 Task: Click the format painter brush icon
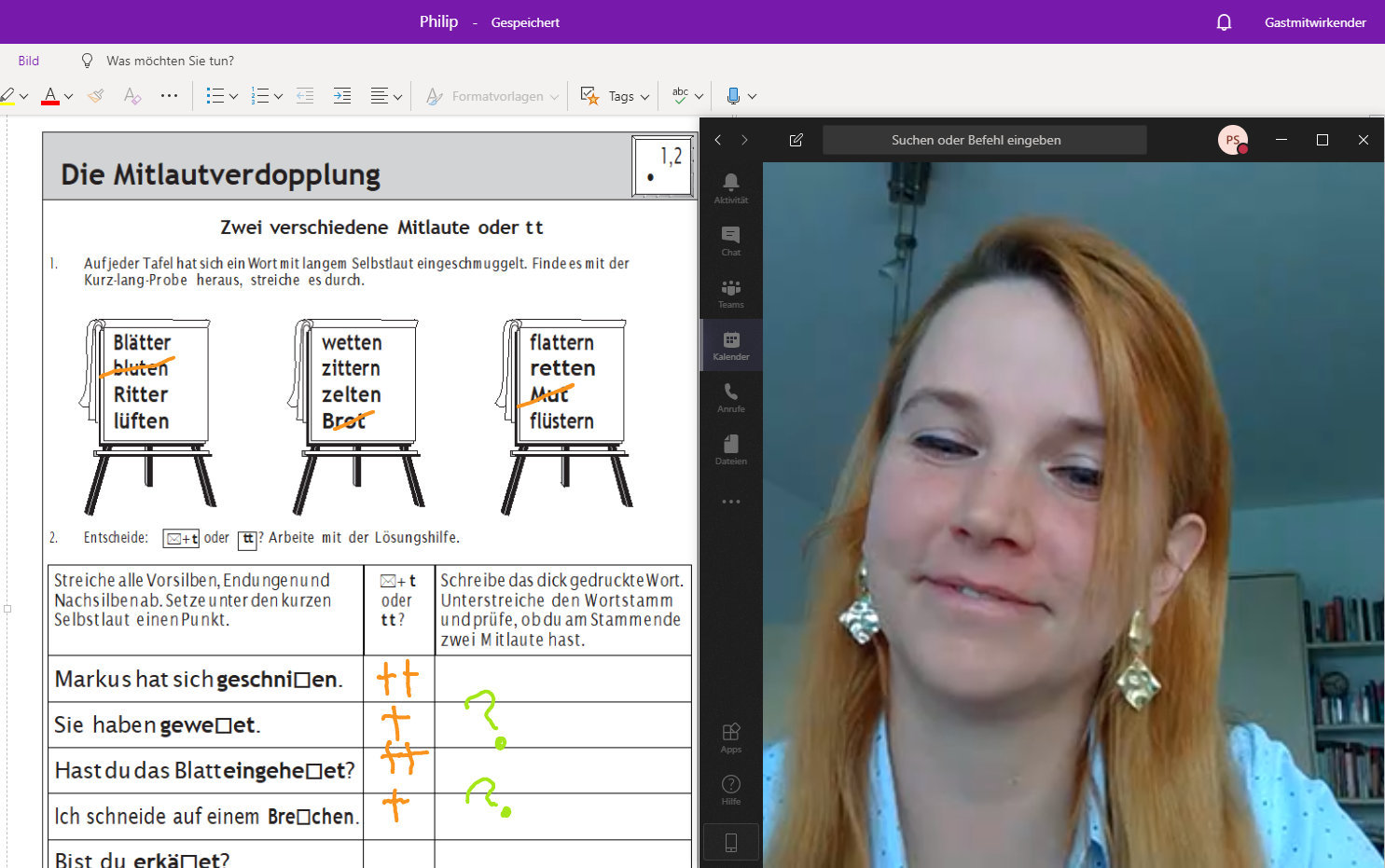[x=96, y=96]
